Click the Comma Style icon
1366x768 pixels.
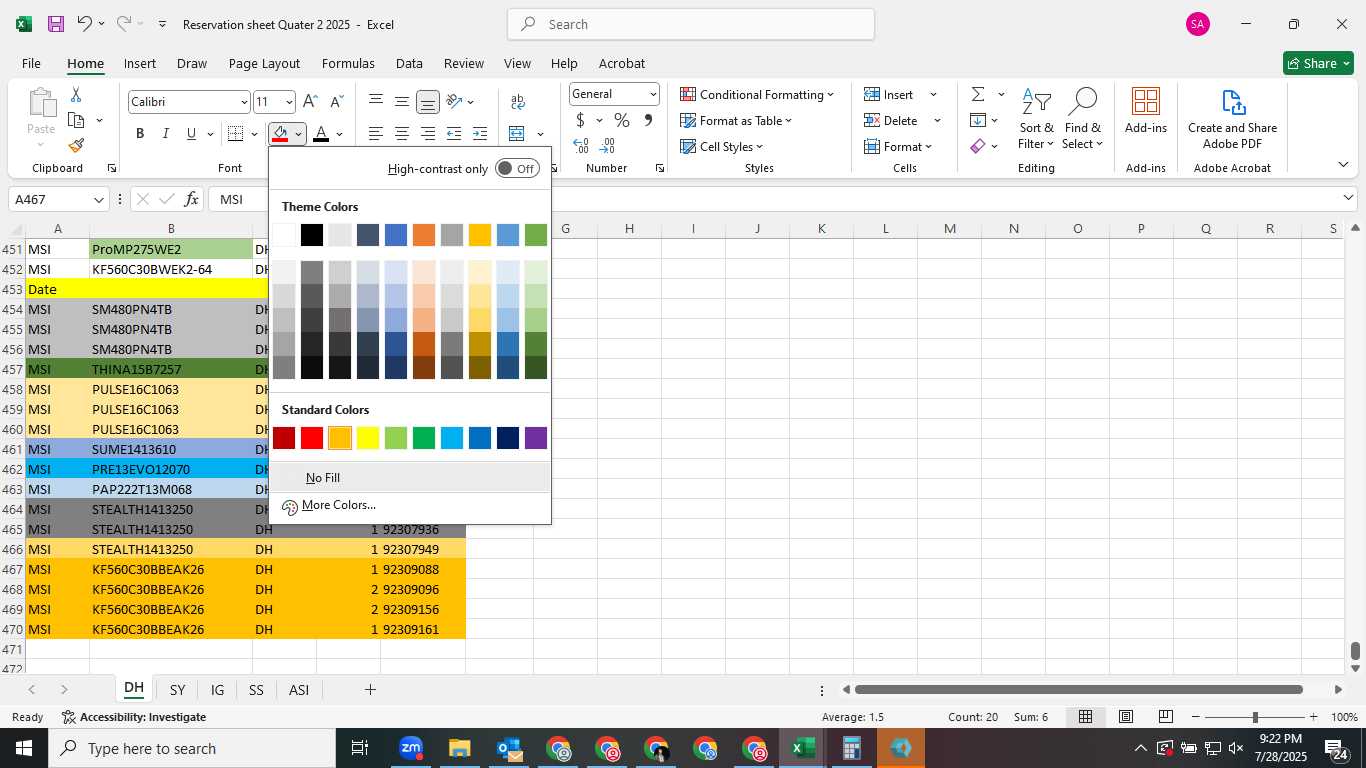648,120
